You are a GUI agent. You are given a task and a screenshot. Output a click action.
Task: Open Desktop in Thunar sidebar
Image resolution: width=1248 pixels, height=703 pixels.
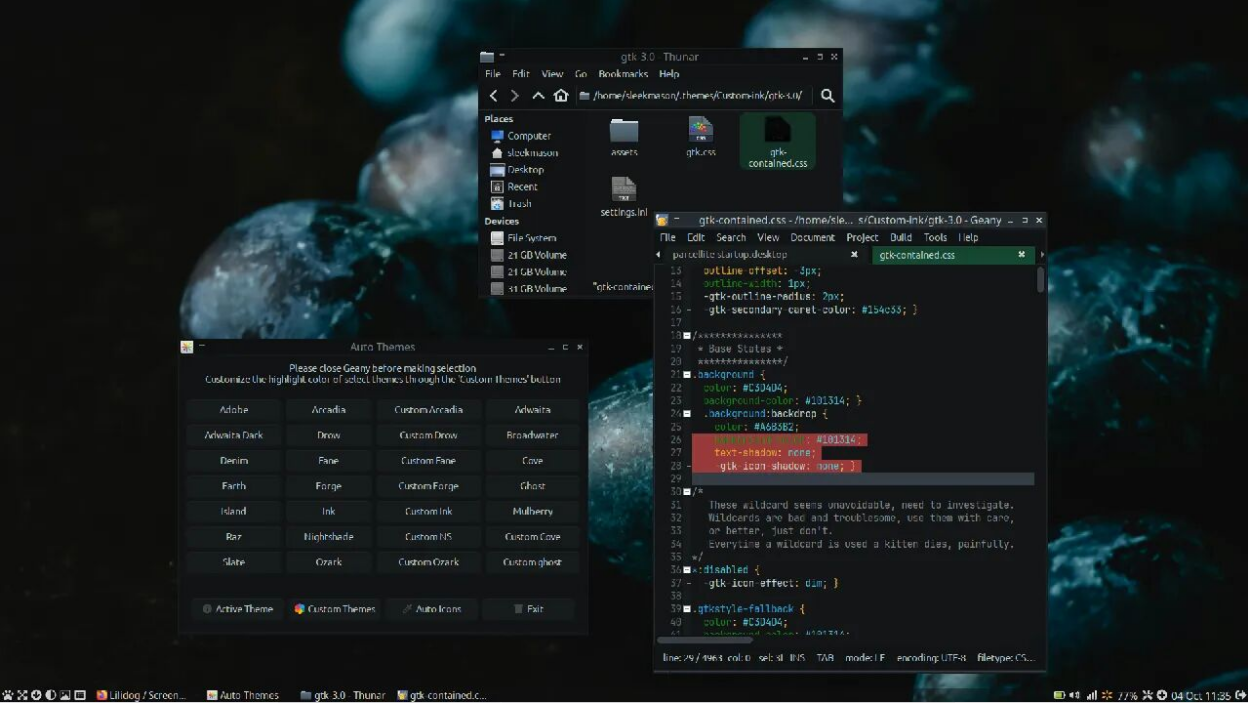click(517, 170)
